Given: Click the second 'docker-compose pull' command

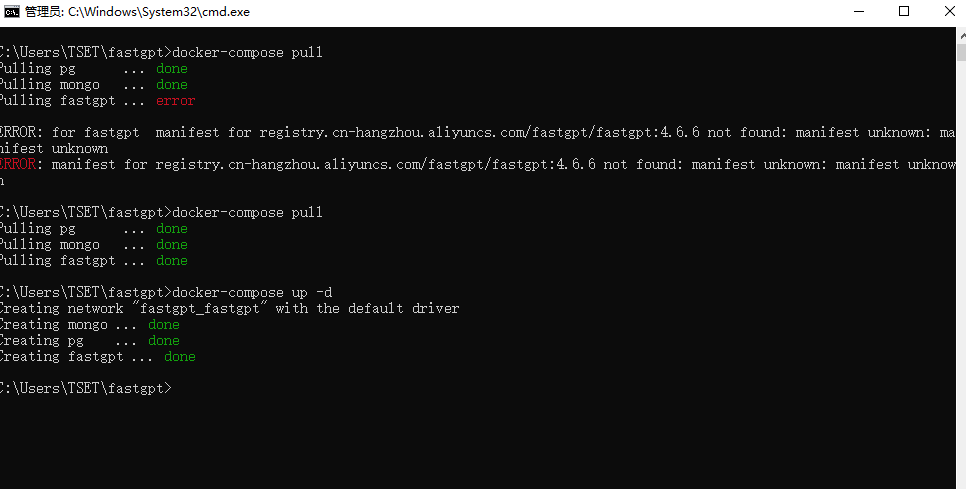Looking at the screenshot, I should [248, 212].
